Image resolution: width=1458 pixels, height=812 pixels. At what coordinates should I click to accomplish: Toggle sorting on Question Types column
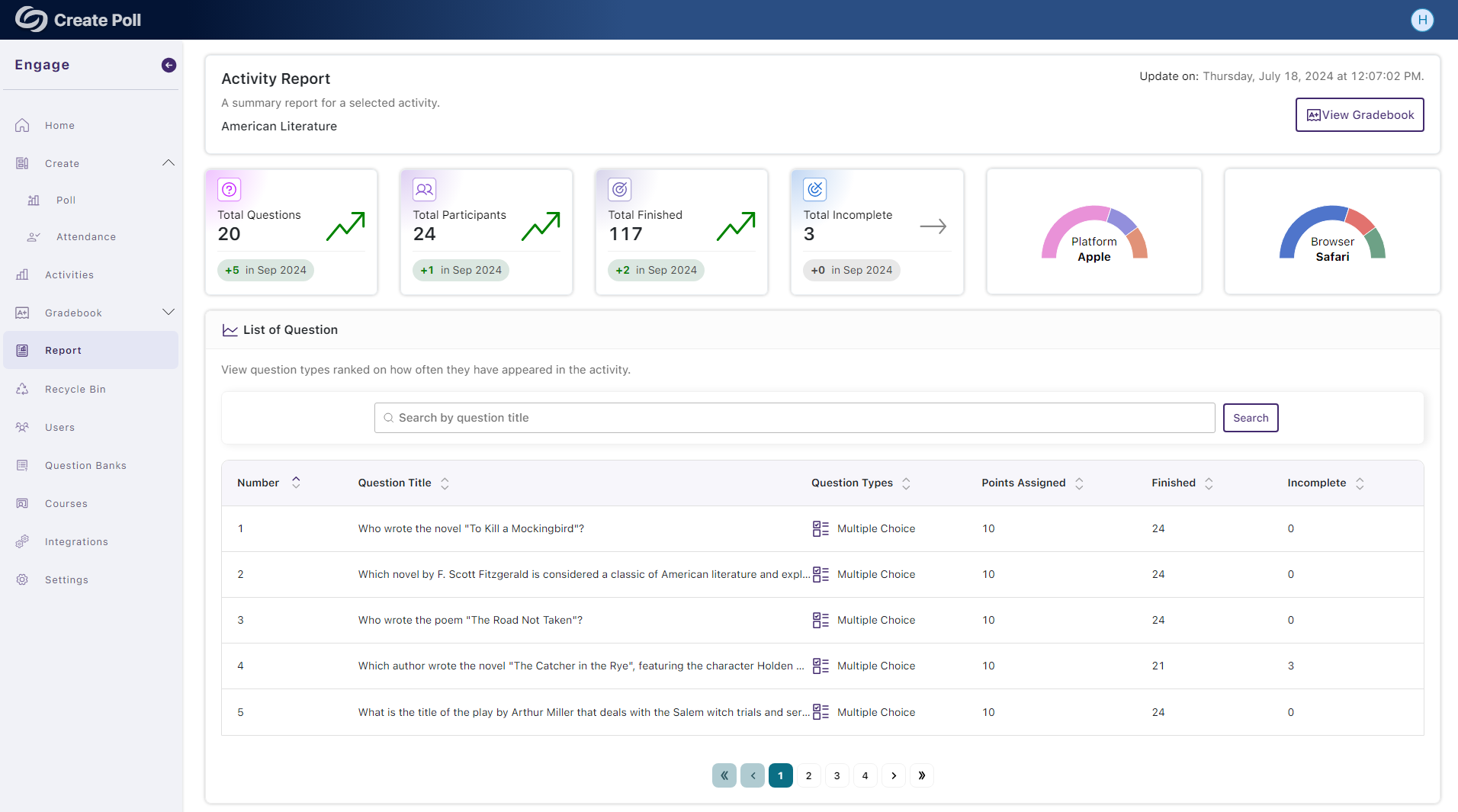906,483
